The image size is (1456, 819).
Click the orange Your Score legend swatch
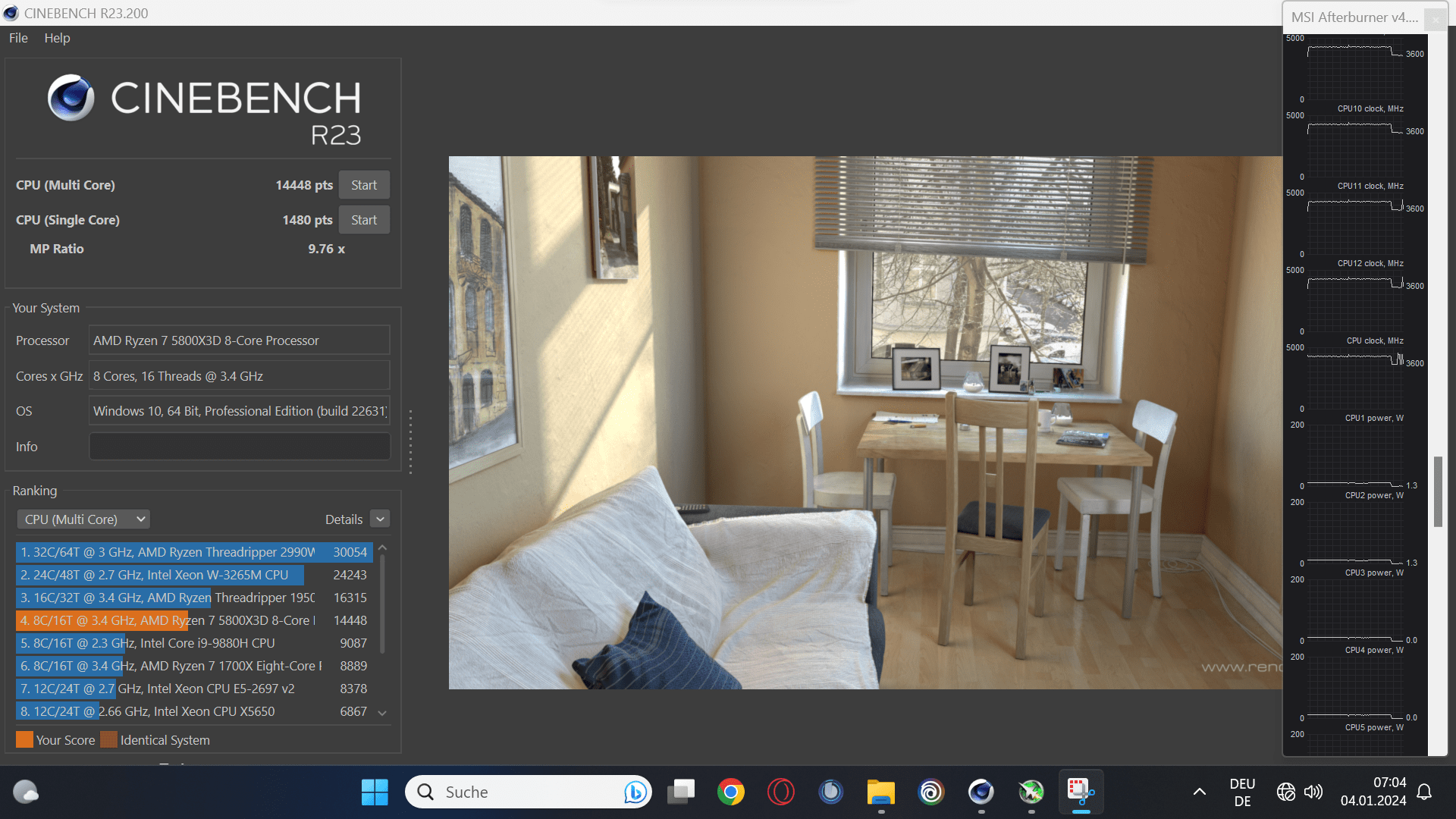[x=24, y=739]
